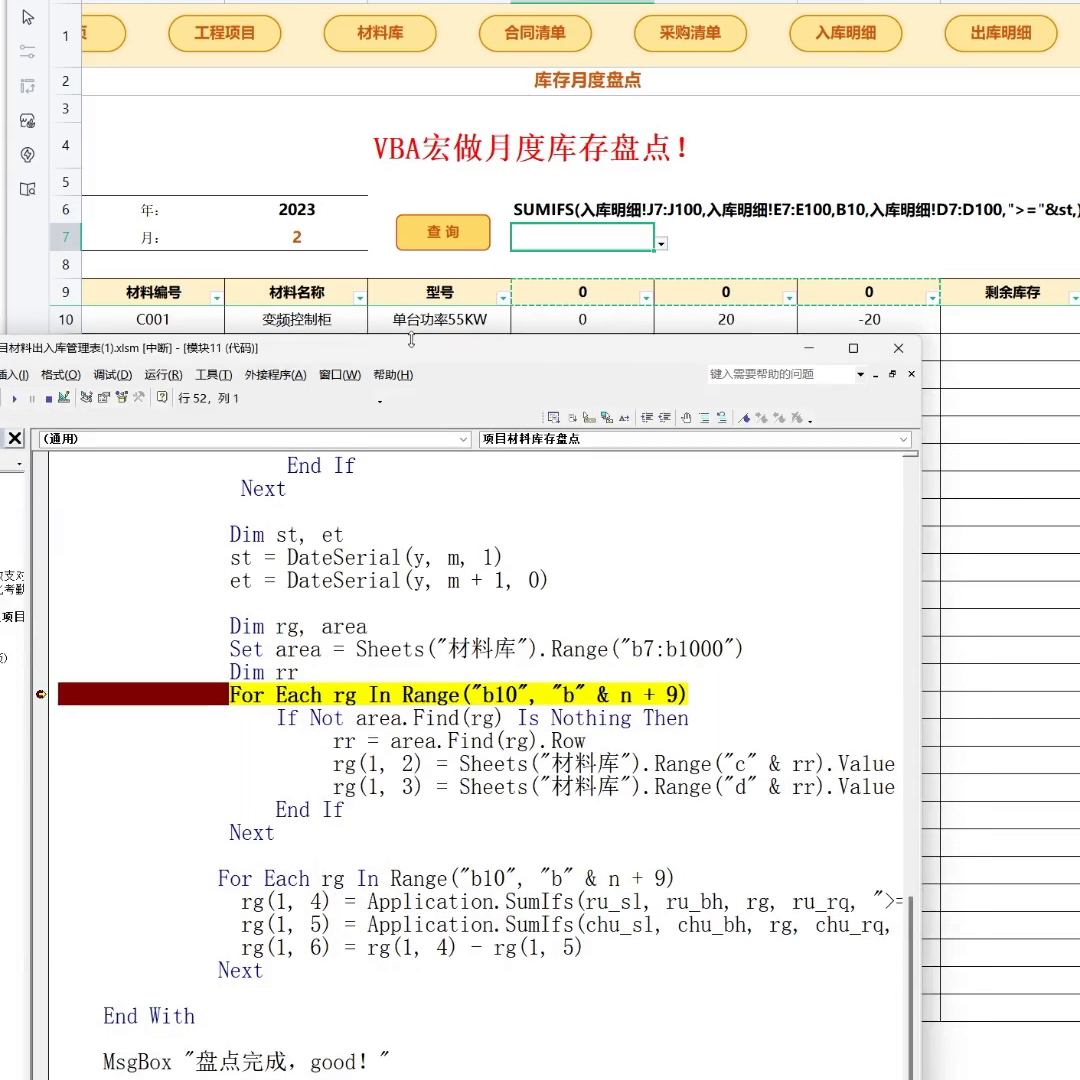Open the 帮助(H) menu

coord(393,375)
